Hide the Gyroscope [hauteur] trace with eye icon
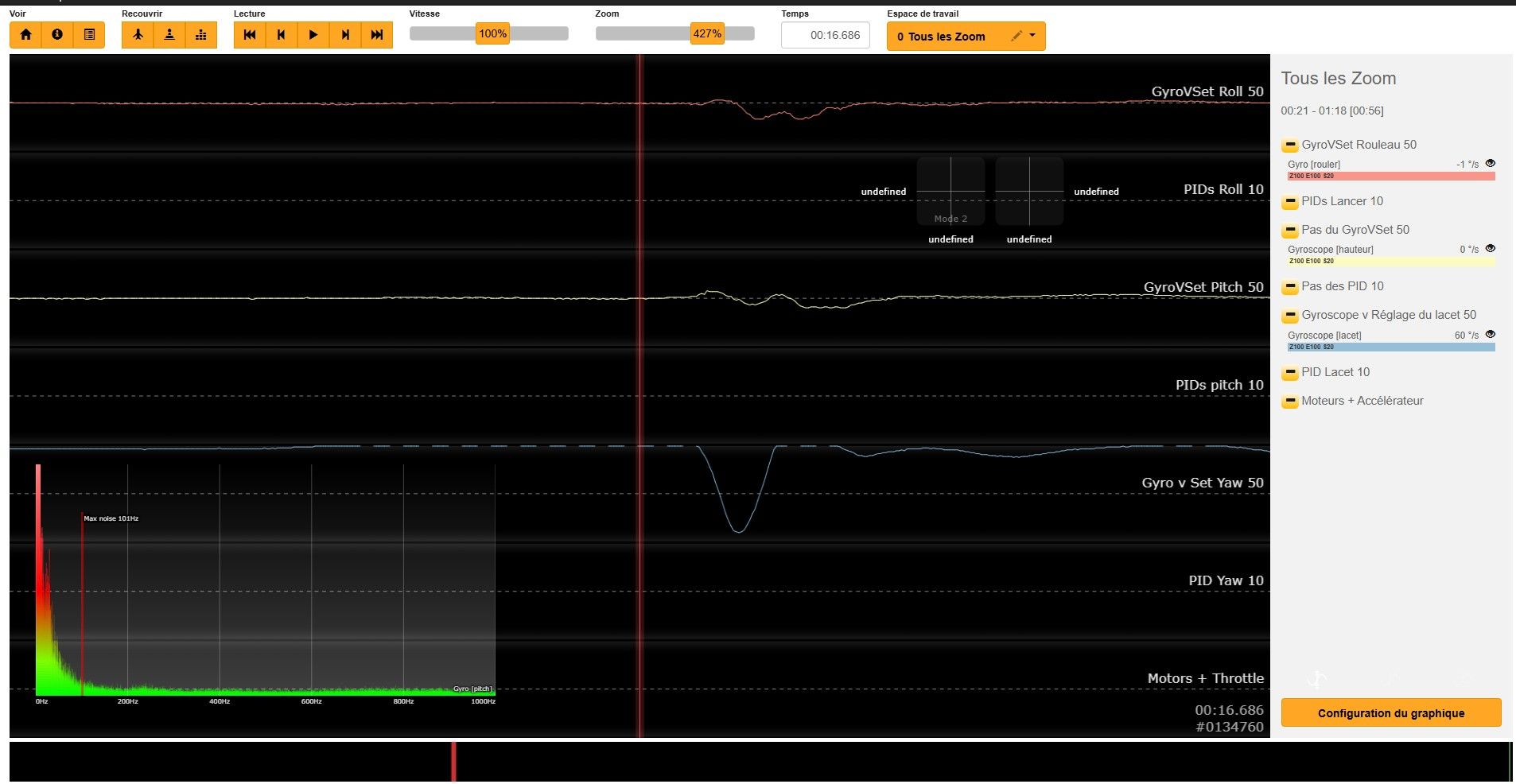This screenshot has height=784, width=1516. 1491,248
